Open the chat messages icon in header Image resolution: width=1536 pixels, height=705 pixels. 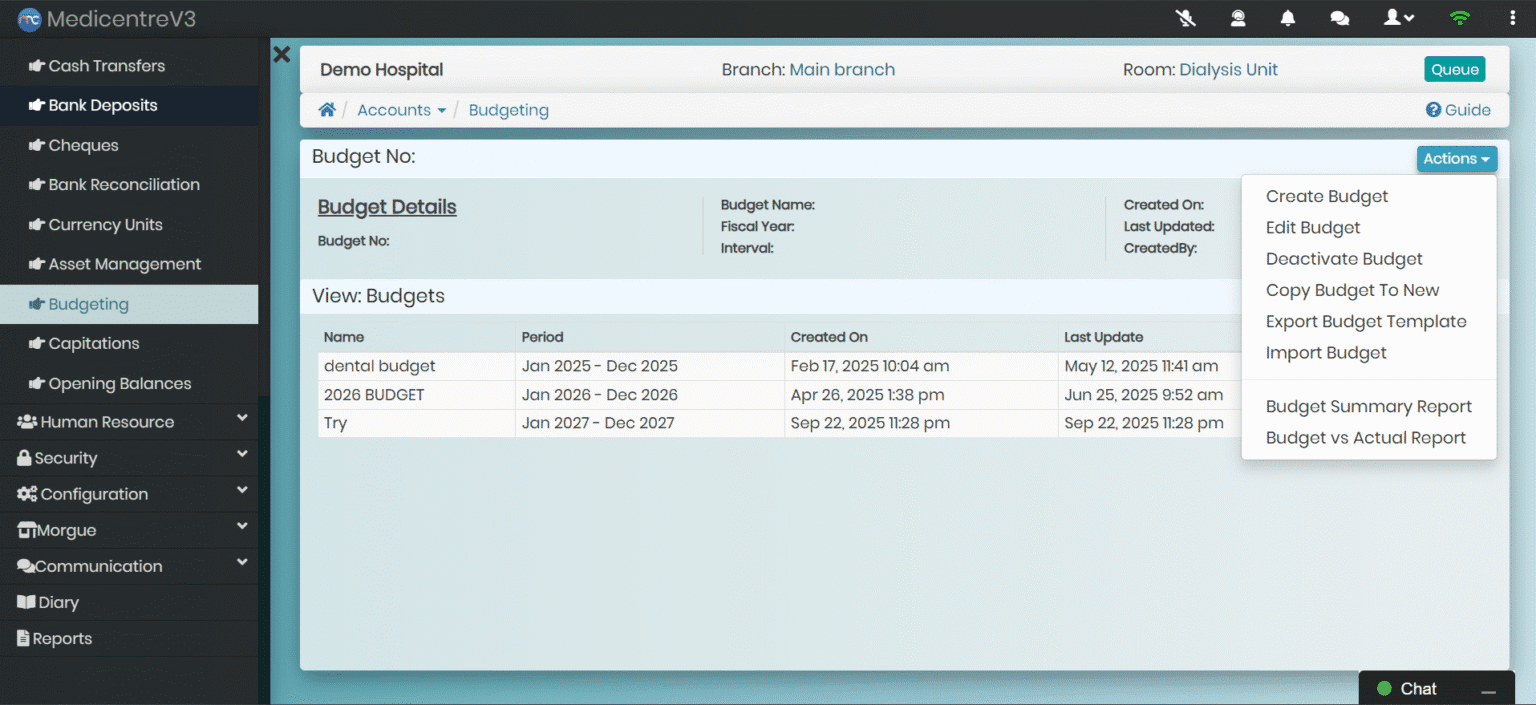coord(1340,18)
